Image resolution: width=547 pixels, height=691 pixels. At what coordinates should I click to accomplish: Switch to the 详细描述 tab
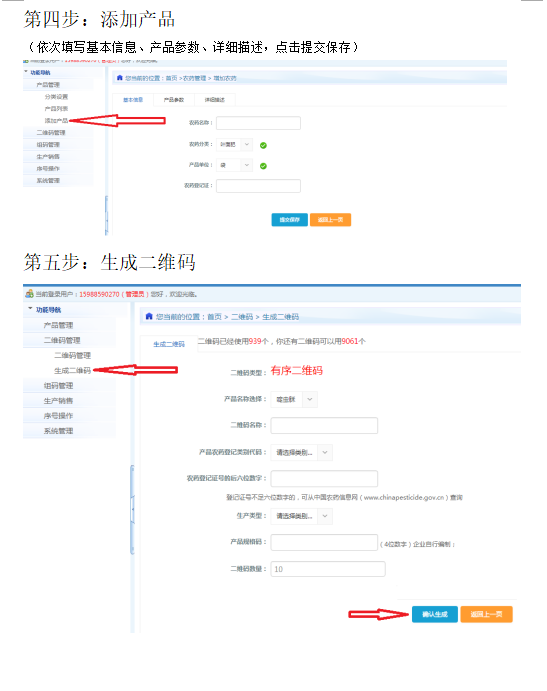click(215, 100)
